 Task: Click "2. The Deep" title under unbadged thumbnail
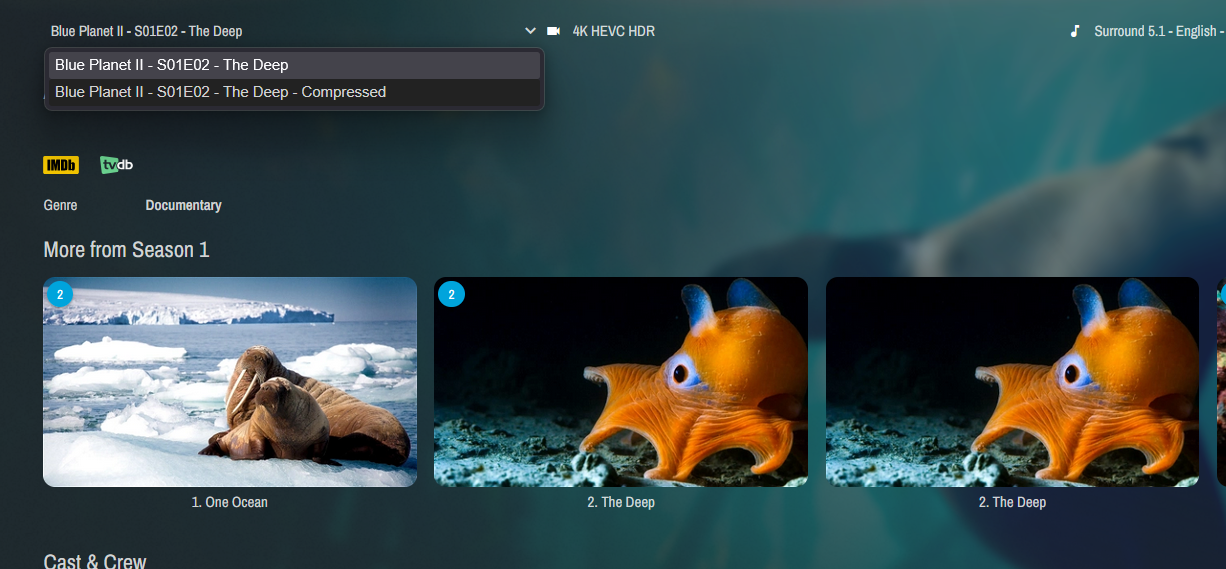1012,502
